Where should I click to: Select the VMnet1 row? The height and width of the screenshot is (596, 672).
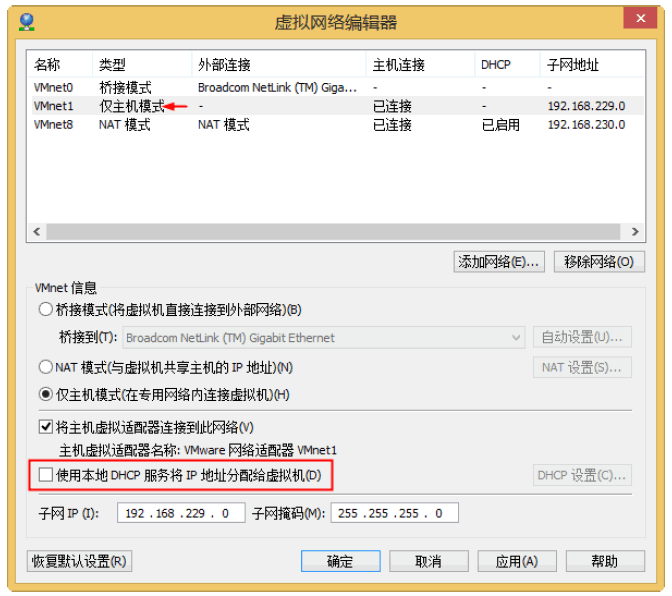point(338,106)
